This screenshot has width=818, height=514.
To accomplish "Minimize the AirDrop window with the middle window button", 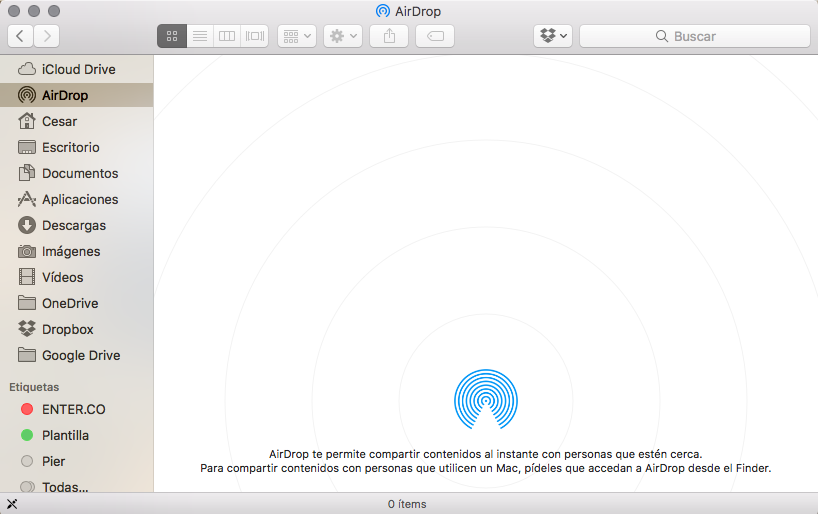I will (x=34, y=10).
